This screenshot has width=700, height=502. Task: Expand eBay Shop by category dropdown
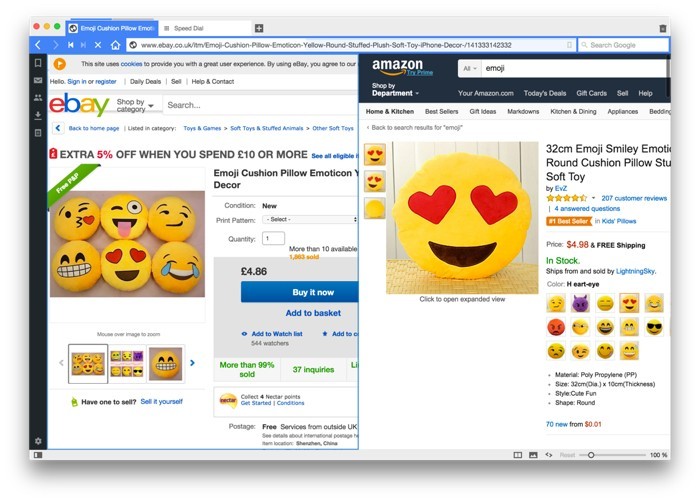[135, 105]
